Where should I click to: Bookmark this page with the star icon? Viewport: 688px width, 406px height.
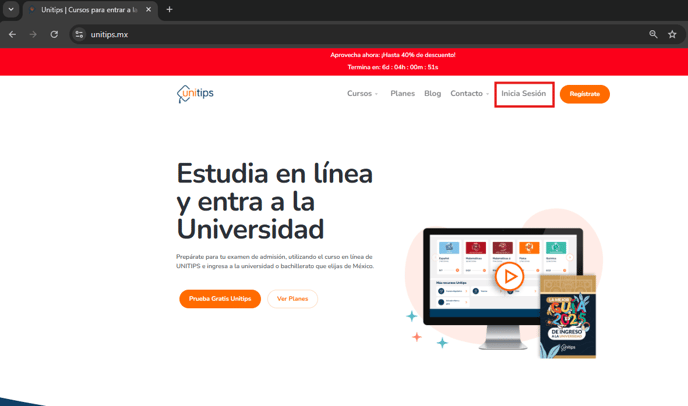pos(672,34)
